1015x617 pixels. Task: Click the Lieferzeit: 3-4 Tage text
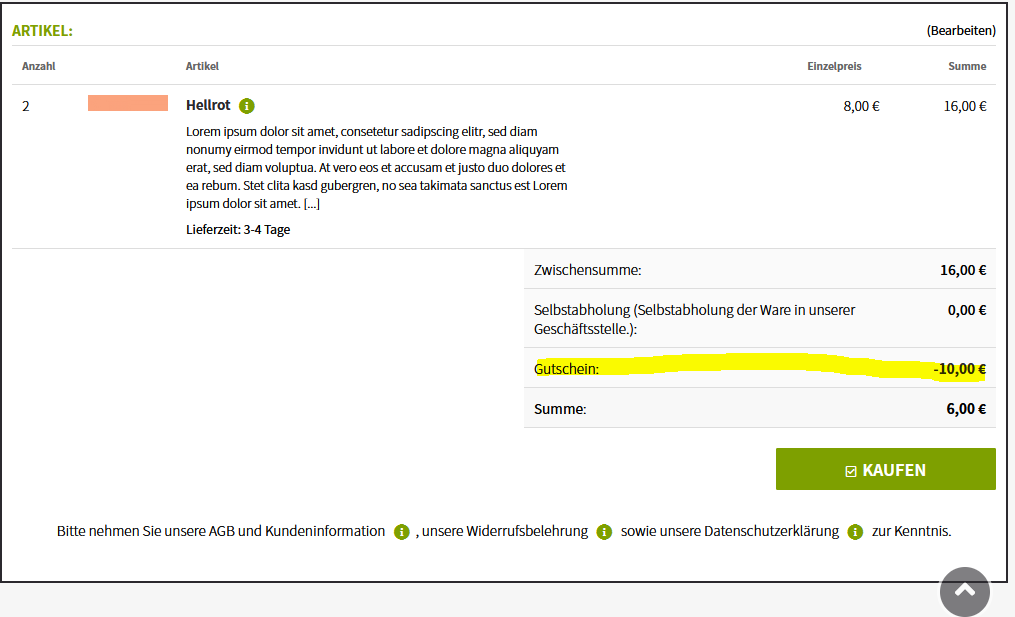(x=238, y=229)
